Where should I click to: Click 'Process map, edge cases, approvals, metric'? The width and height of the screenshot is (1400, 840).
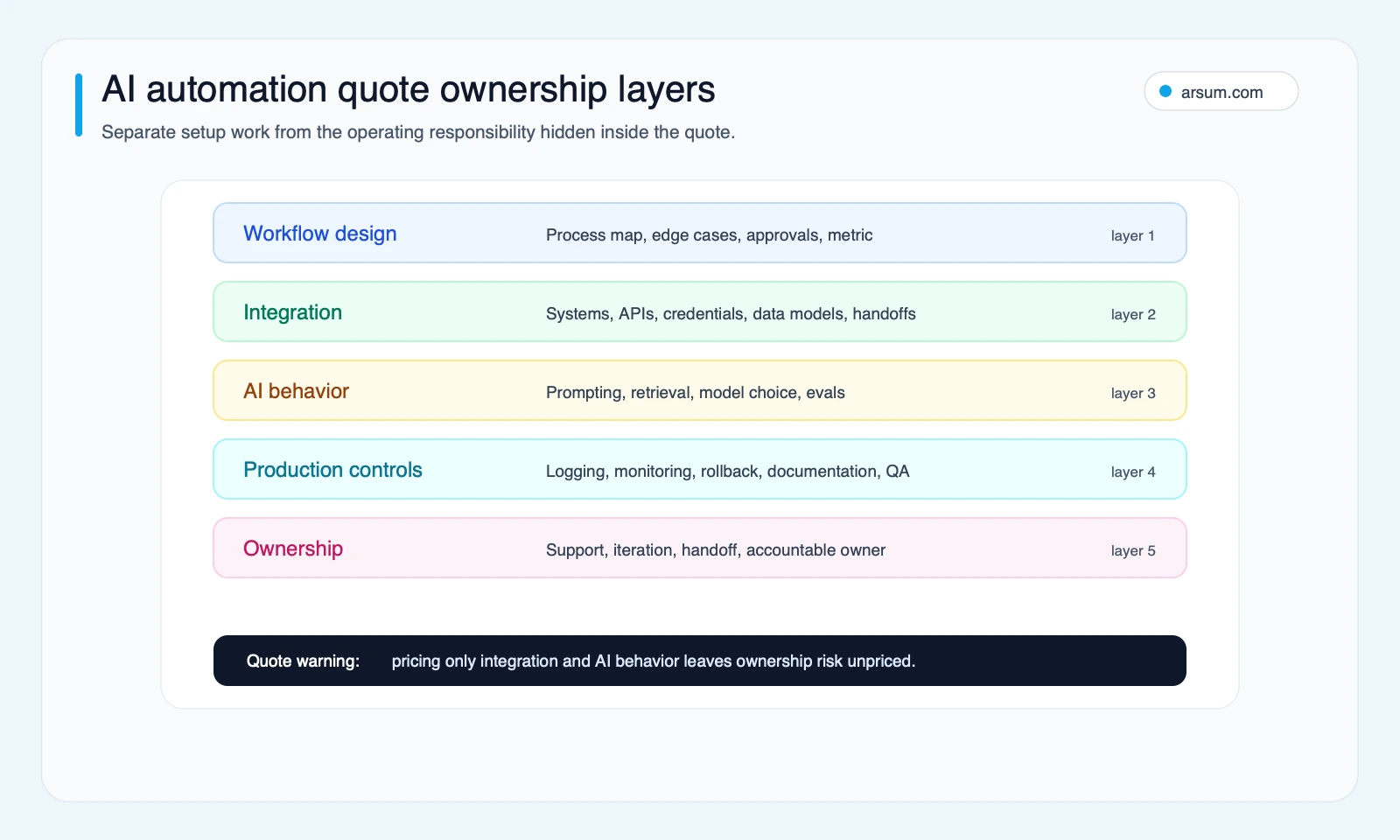tap(710, 234)
